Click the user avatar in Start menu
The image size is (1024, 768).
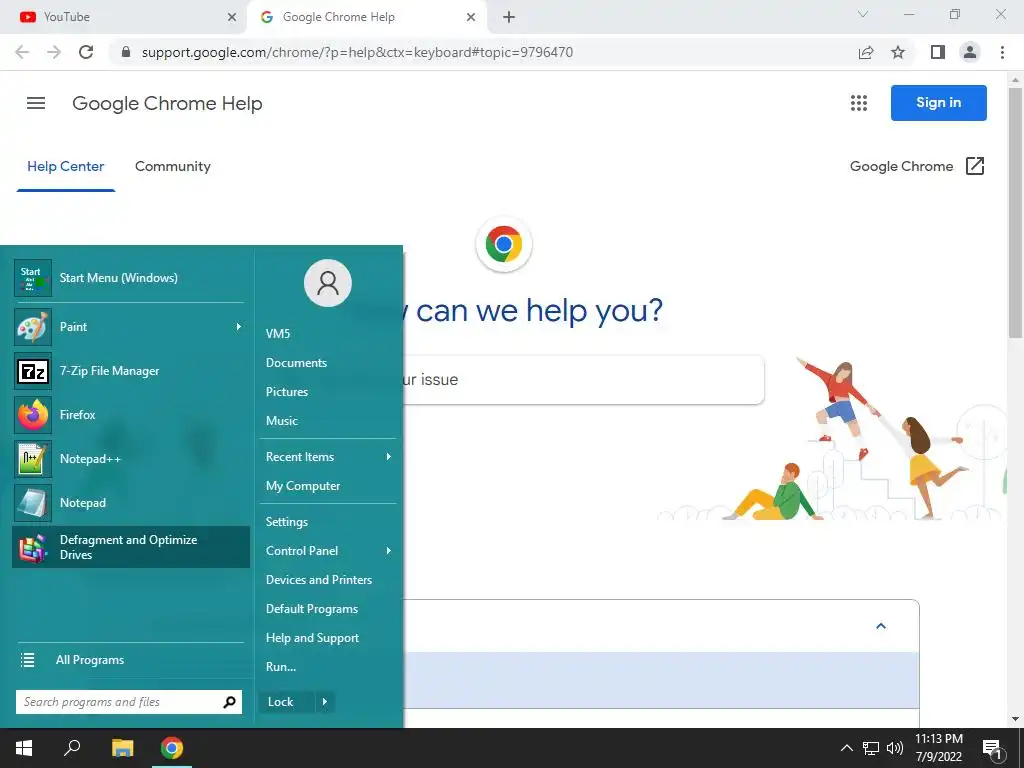pos(328,283)
